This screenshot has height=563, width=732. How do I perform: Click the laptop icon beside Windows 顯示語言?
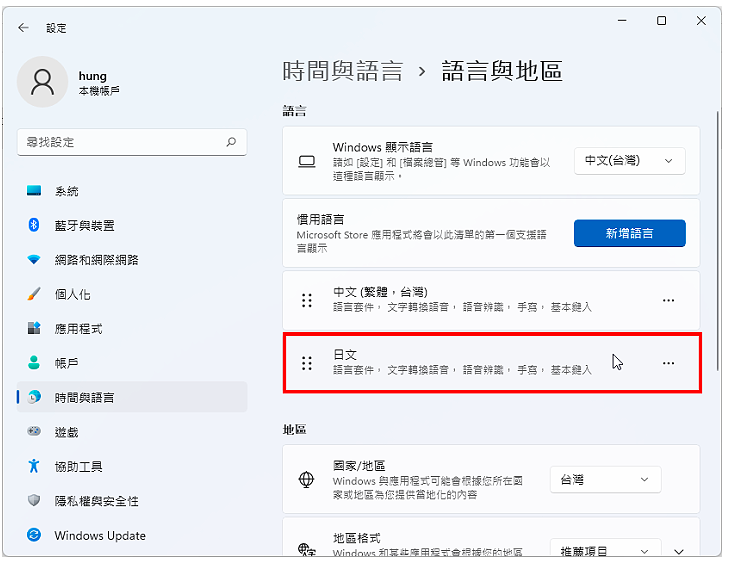click(307, 162)
